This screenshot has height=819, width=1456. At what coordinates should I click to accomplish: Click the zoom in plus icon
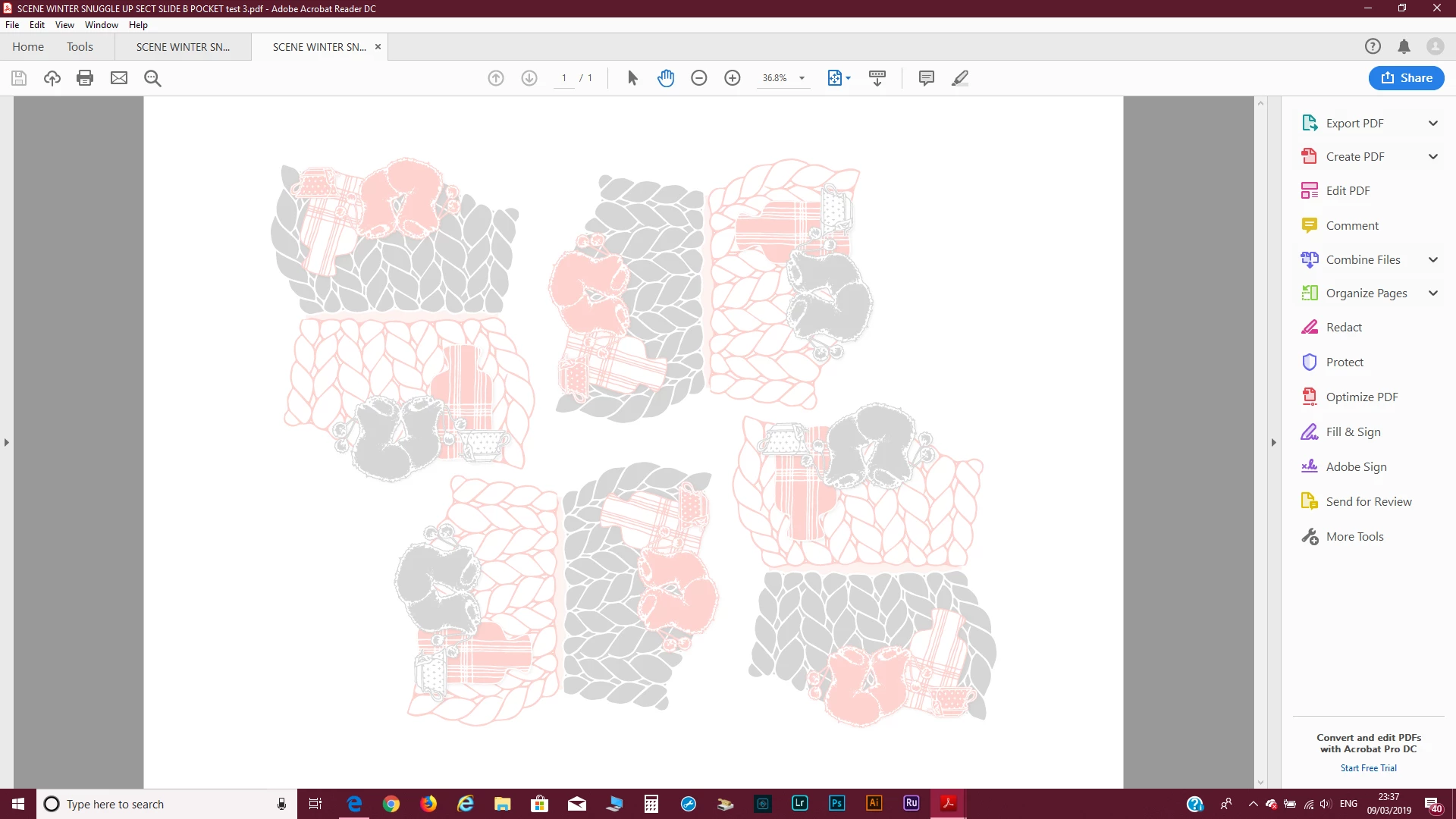pos(733,78)
